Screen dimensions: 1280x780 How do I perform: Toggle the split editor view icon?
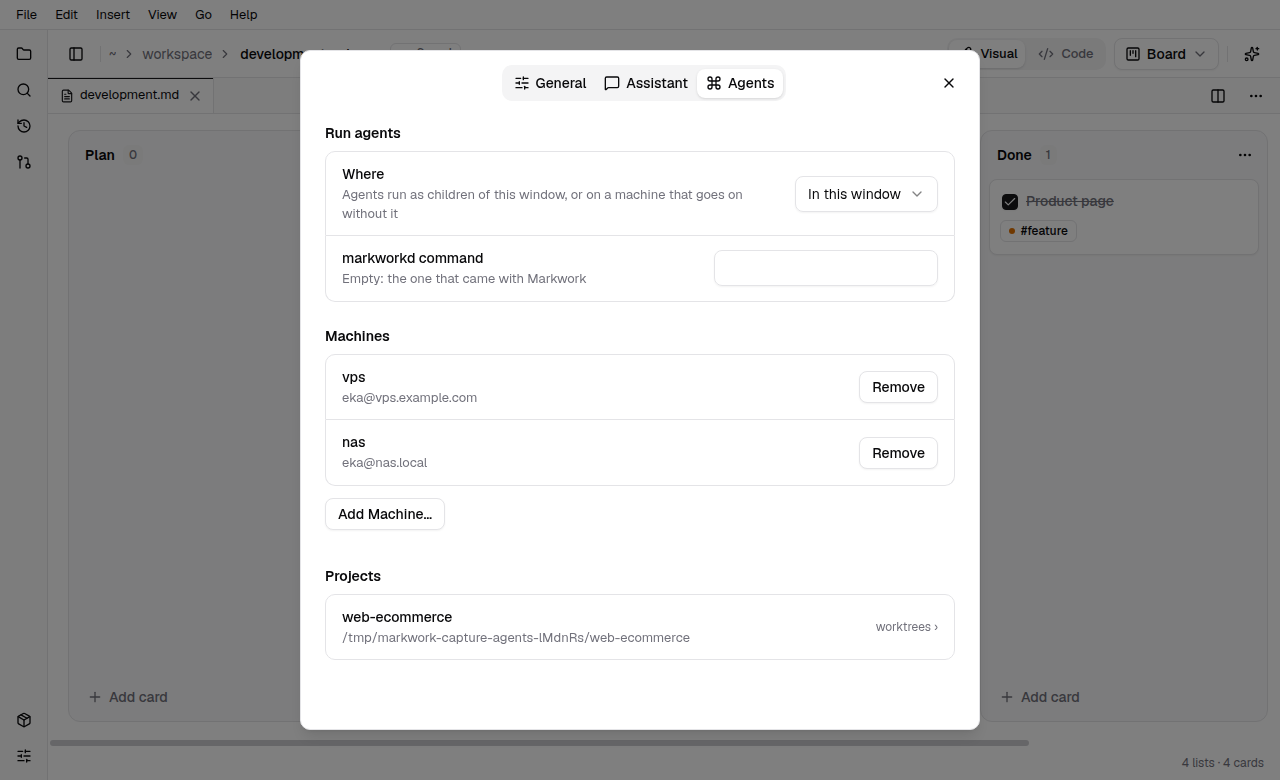click(1218, 96)
